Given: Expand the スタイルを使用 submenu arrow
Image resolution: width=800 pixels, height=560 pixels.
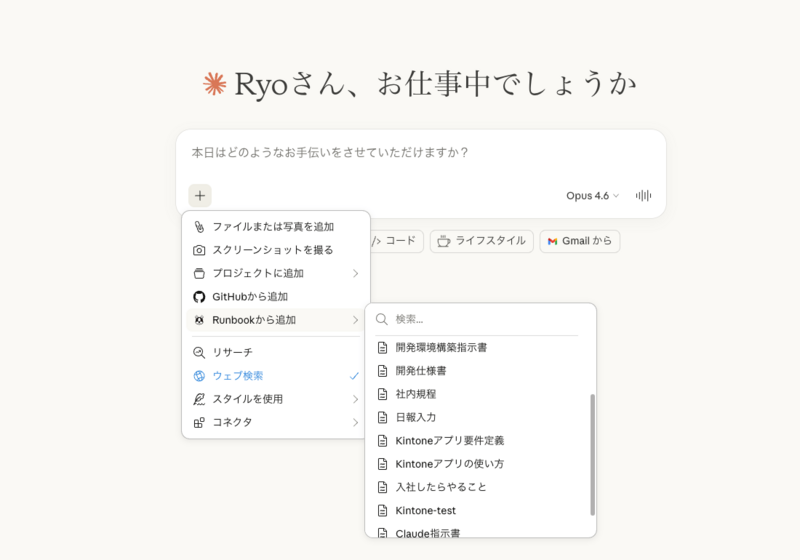Looking at the screenshot, I should pos(355,399).
